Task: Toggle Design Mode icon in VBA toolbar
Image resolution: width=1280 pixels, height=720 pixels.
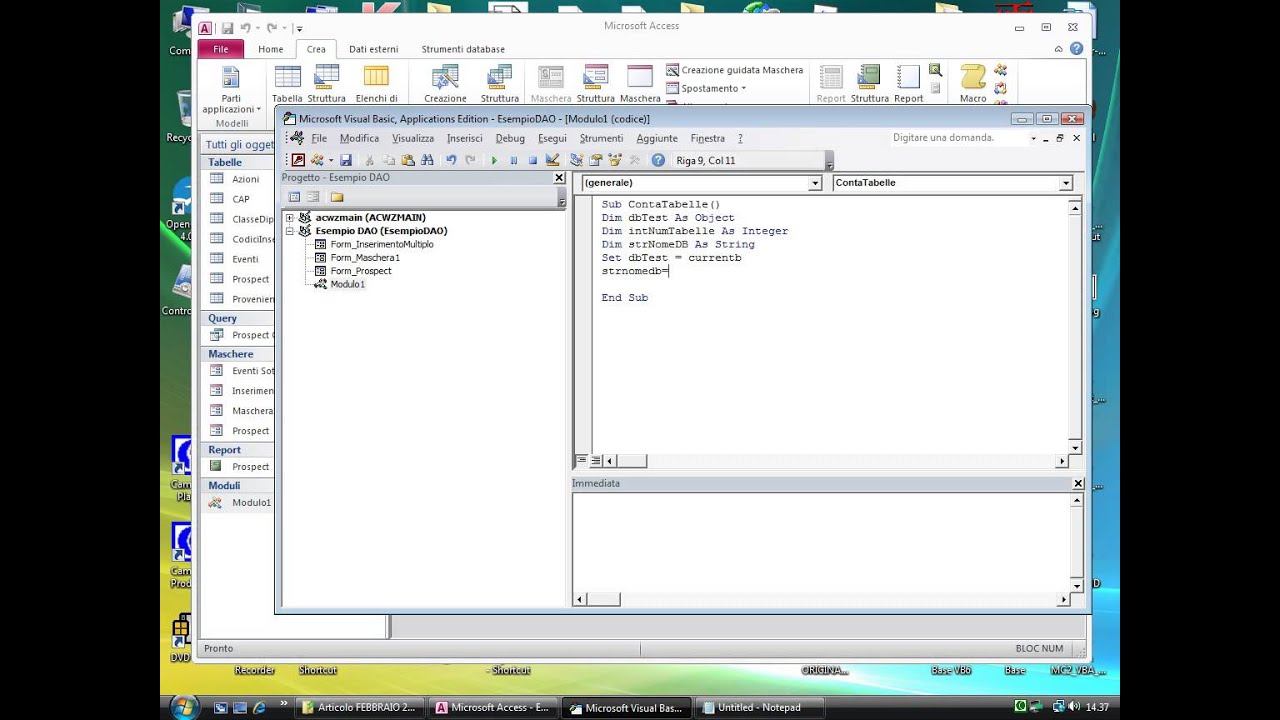Action: coord(552,160)
